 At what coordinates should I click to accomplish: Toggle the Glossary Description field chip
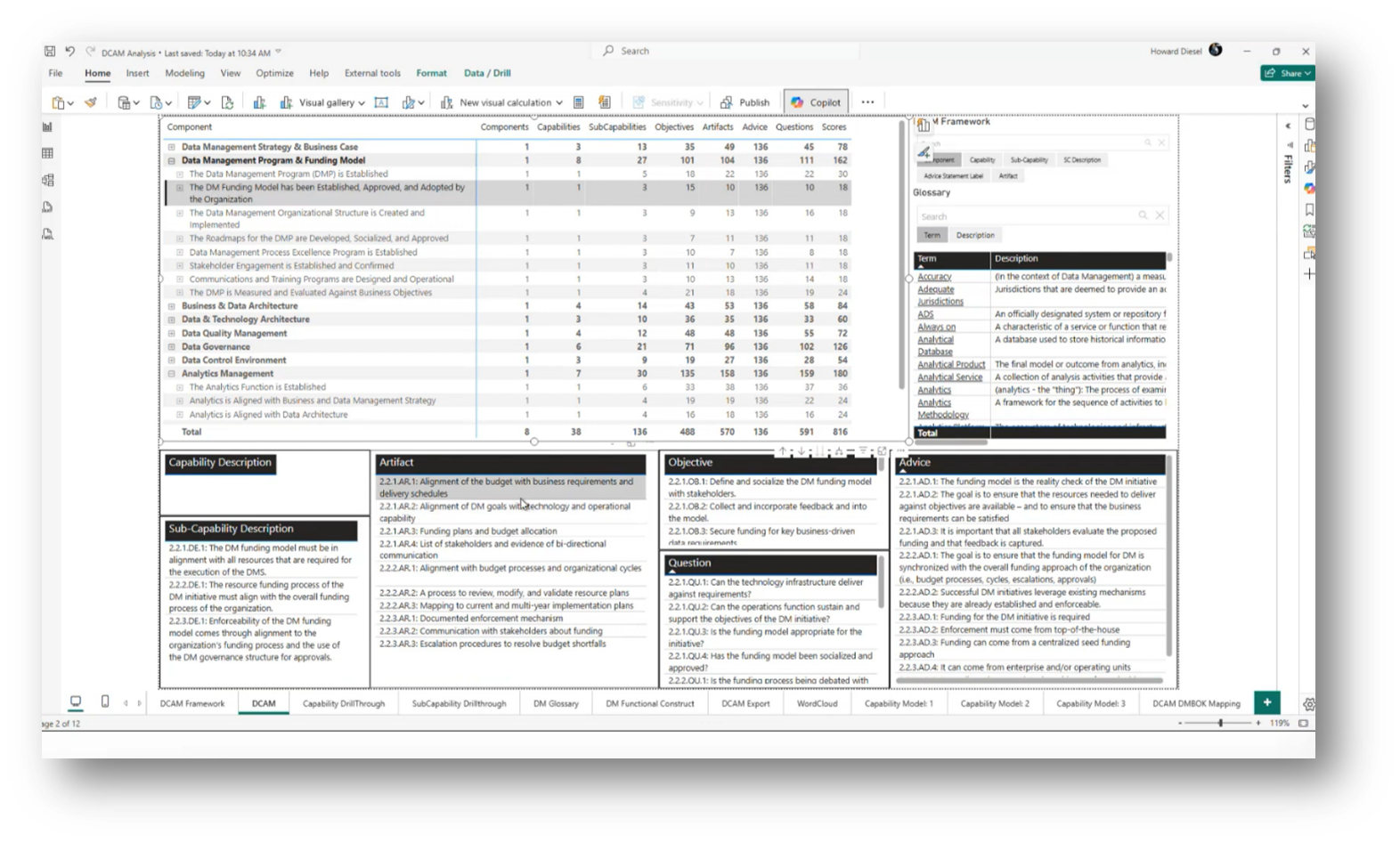coord(975,235)
